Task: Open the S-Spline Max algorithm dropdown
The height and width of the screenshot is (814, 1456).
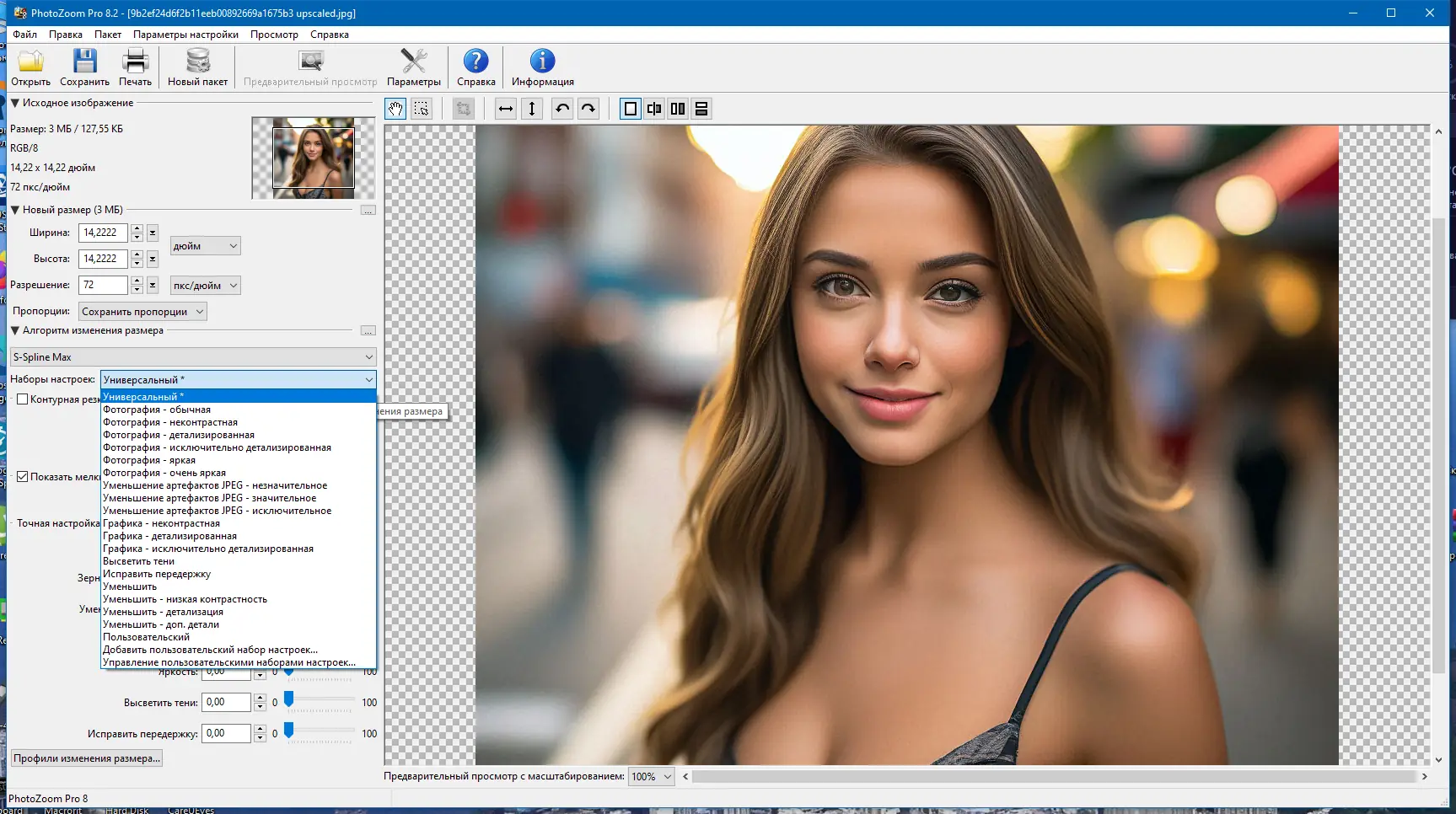Action: point(193,357)
